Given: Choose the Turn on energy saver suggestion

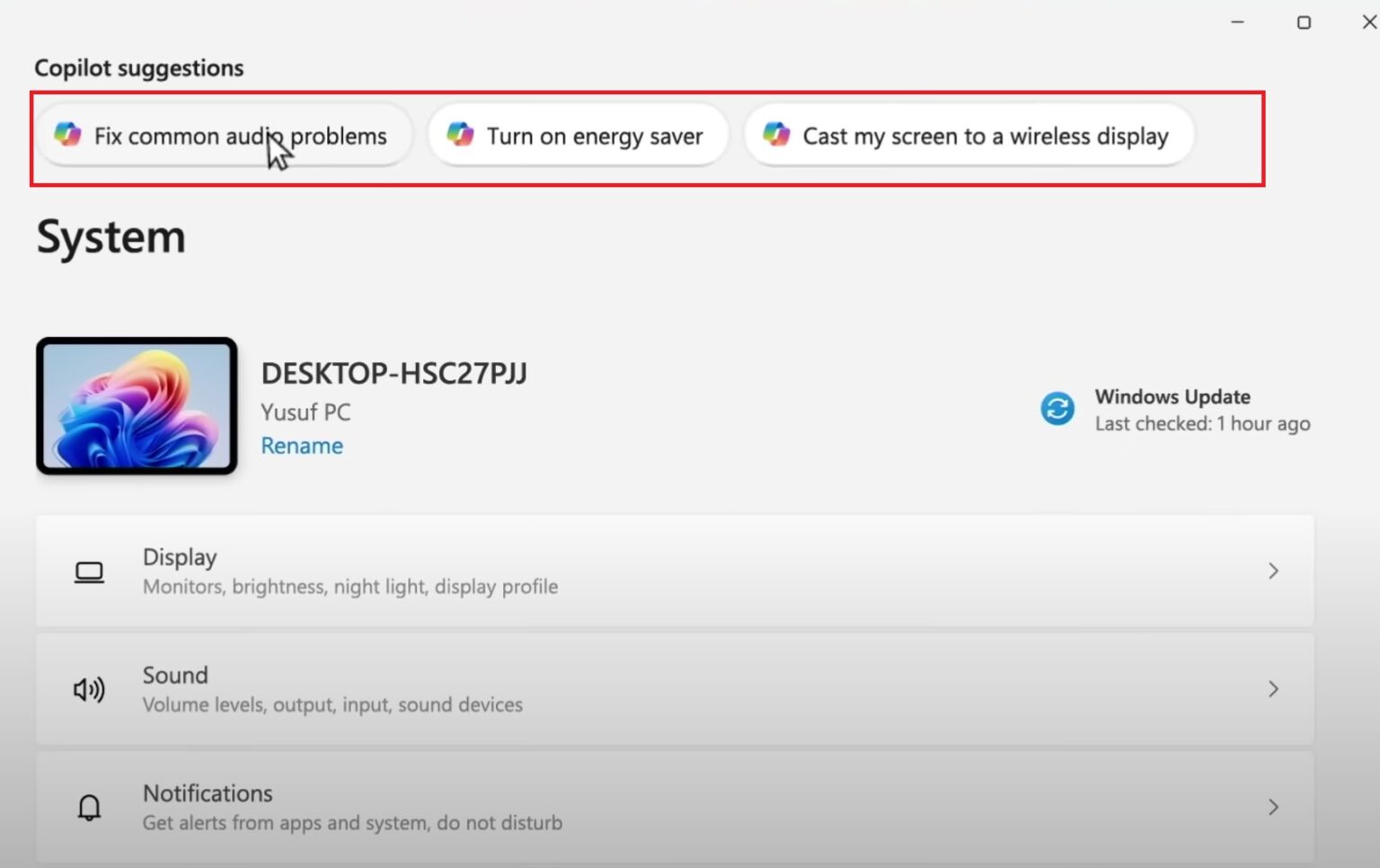Looking at the screenshot, I should pyautogui.click(x=594, y=136).
